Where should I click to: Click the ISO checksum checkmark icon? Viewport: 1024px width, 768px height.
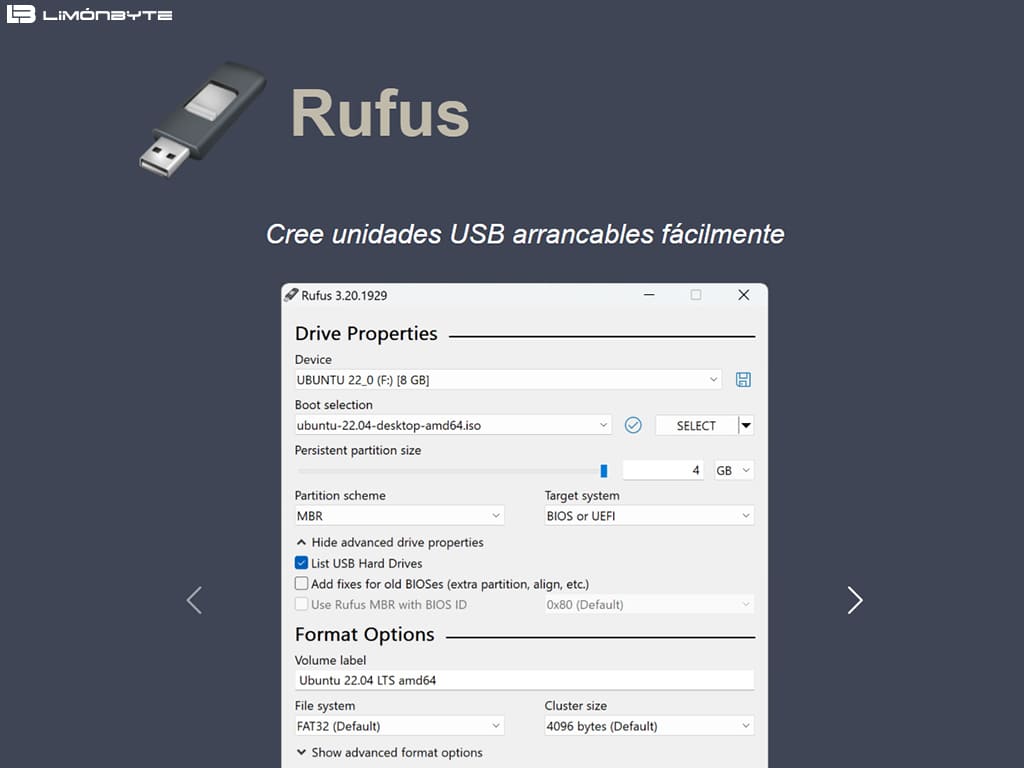(633, 425)
